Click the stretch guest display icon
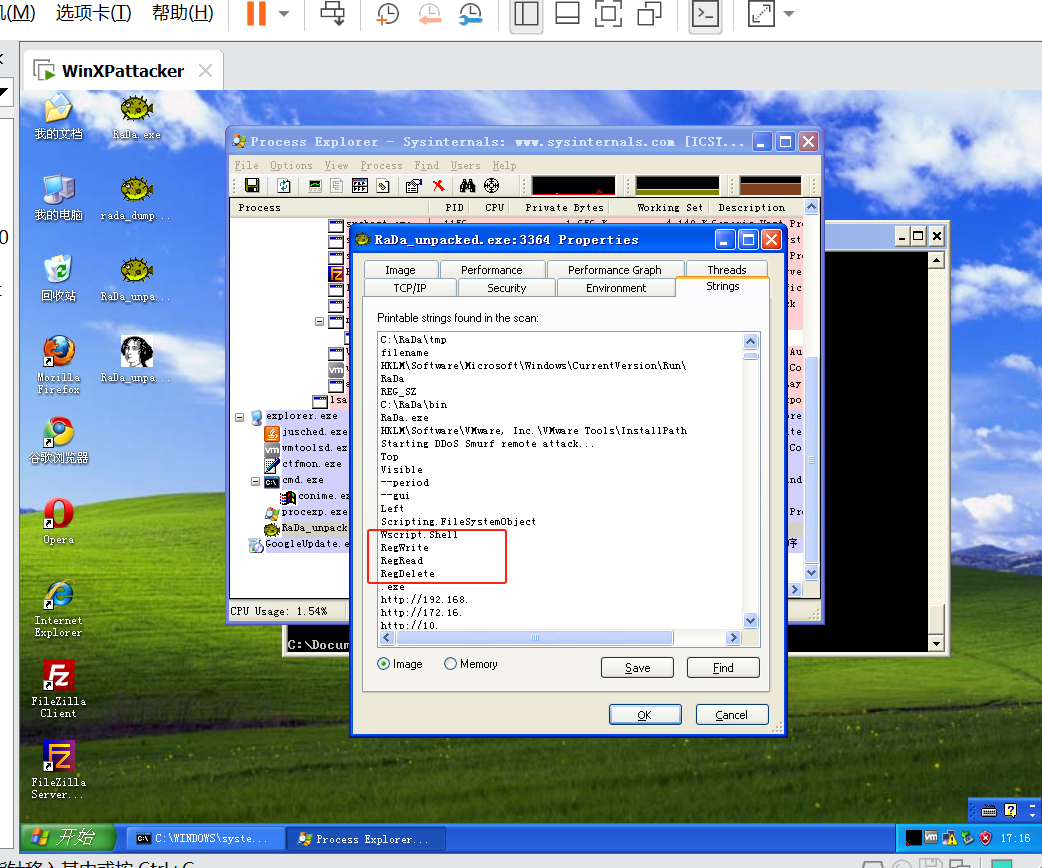 (x=761, y=13)
